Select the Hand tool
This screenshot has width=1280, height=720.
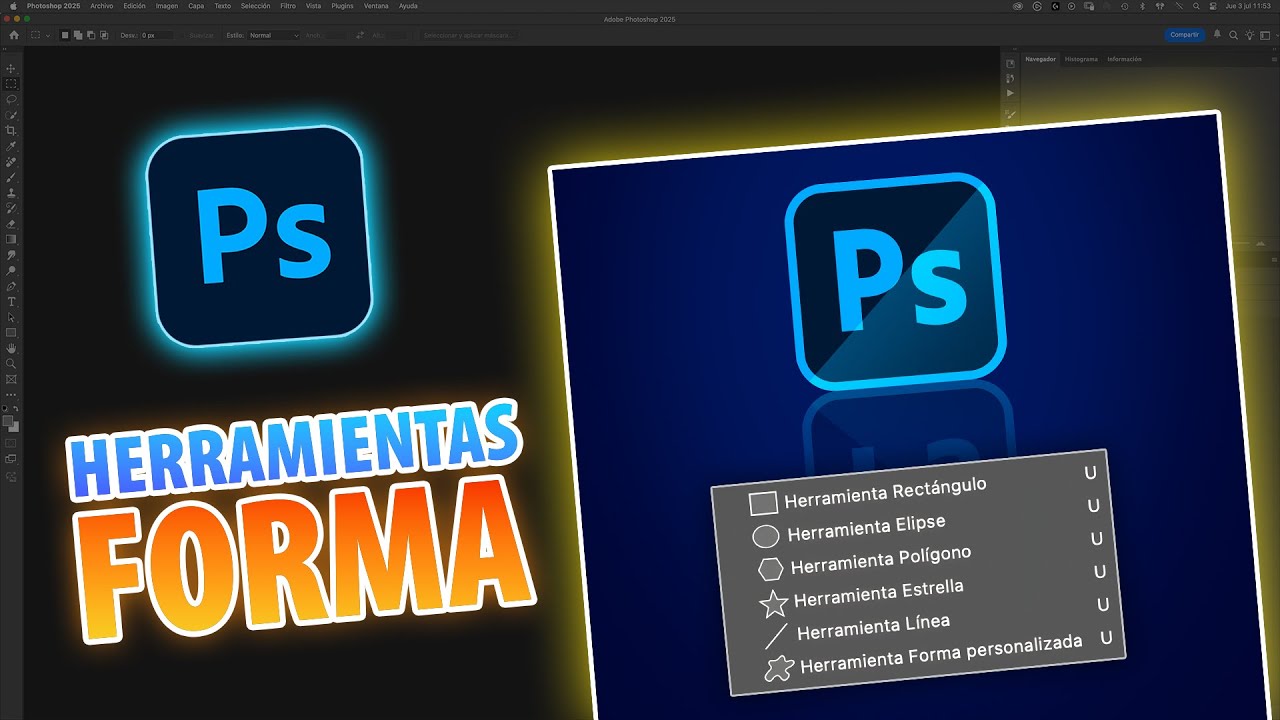(x=11, y=348)
